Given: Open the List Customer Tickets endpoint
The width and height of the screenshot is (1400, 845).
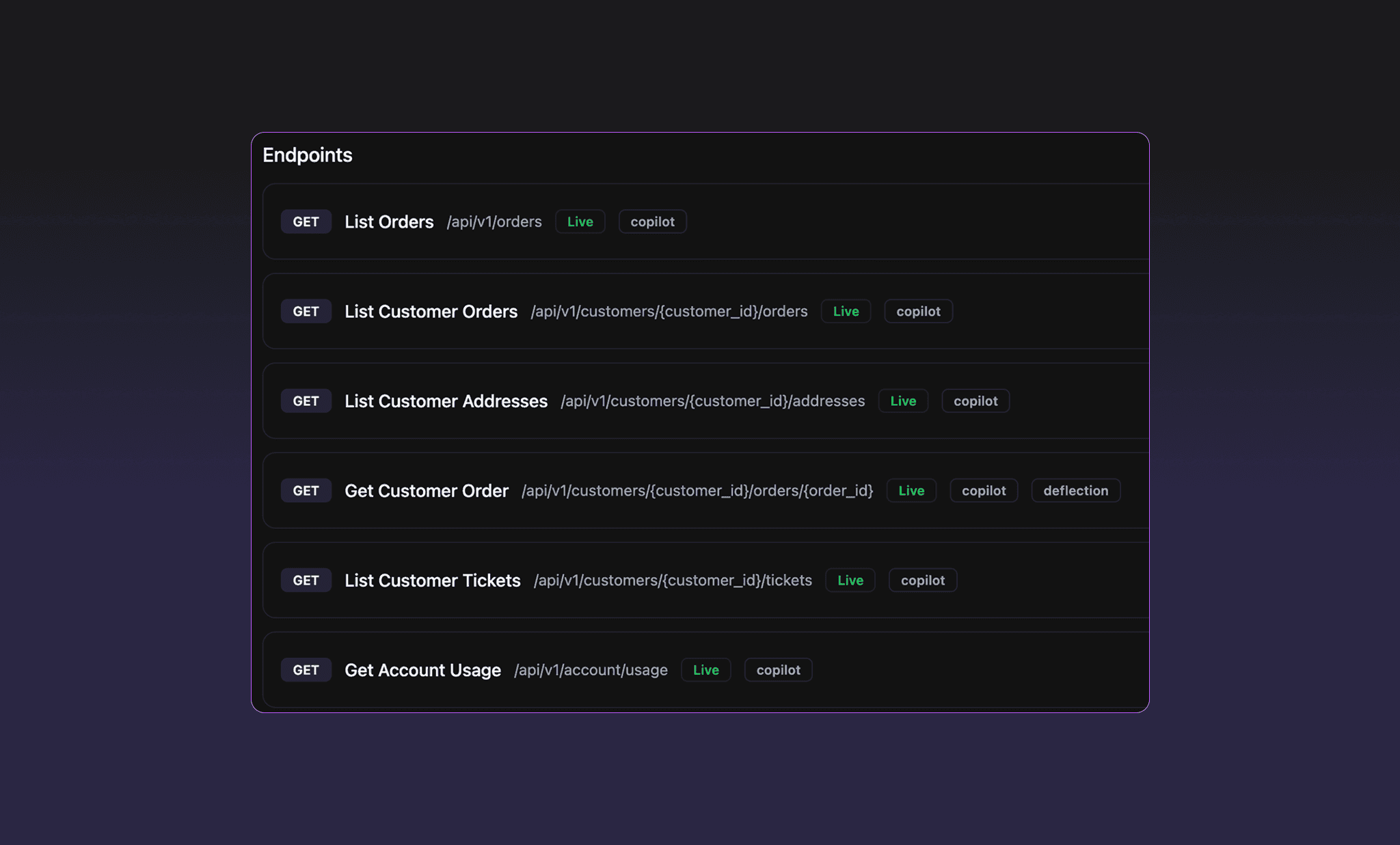Looking at the screenshot, I should (432, 580).
